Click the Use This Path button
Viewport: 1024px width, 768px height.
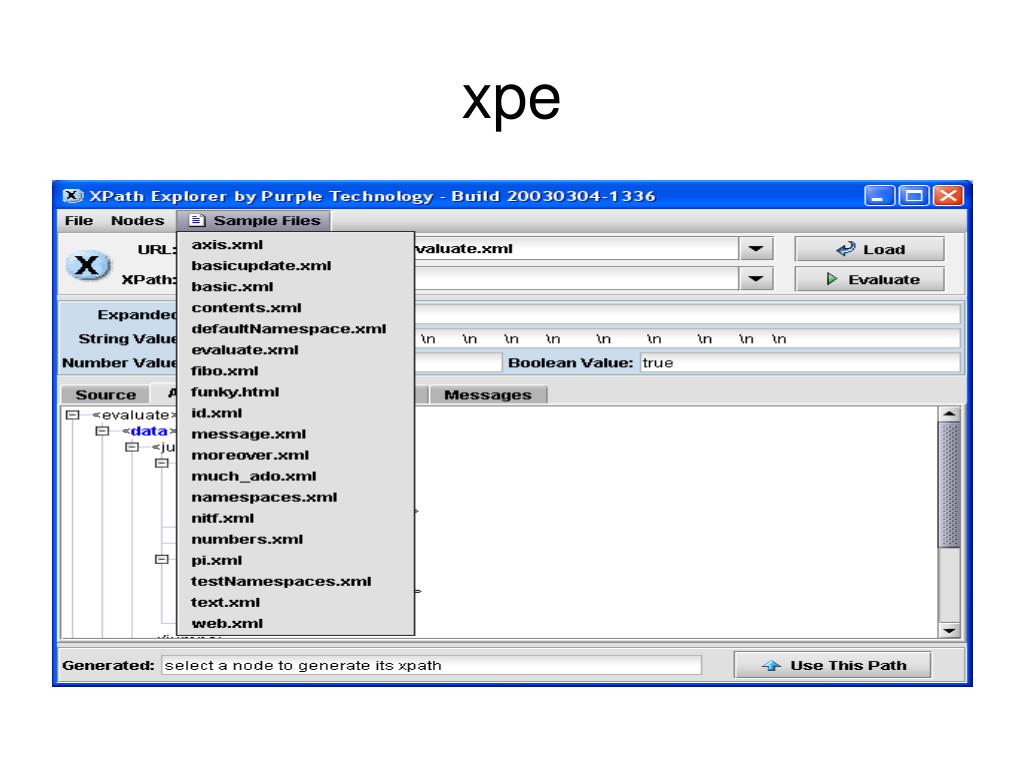tap(833, 665)
